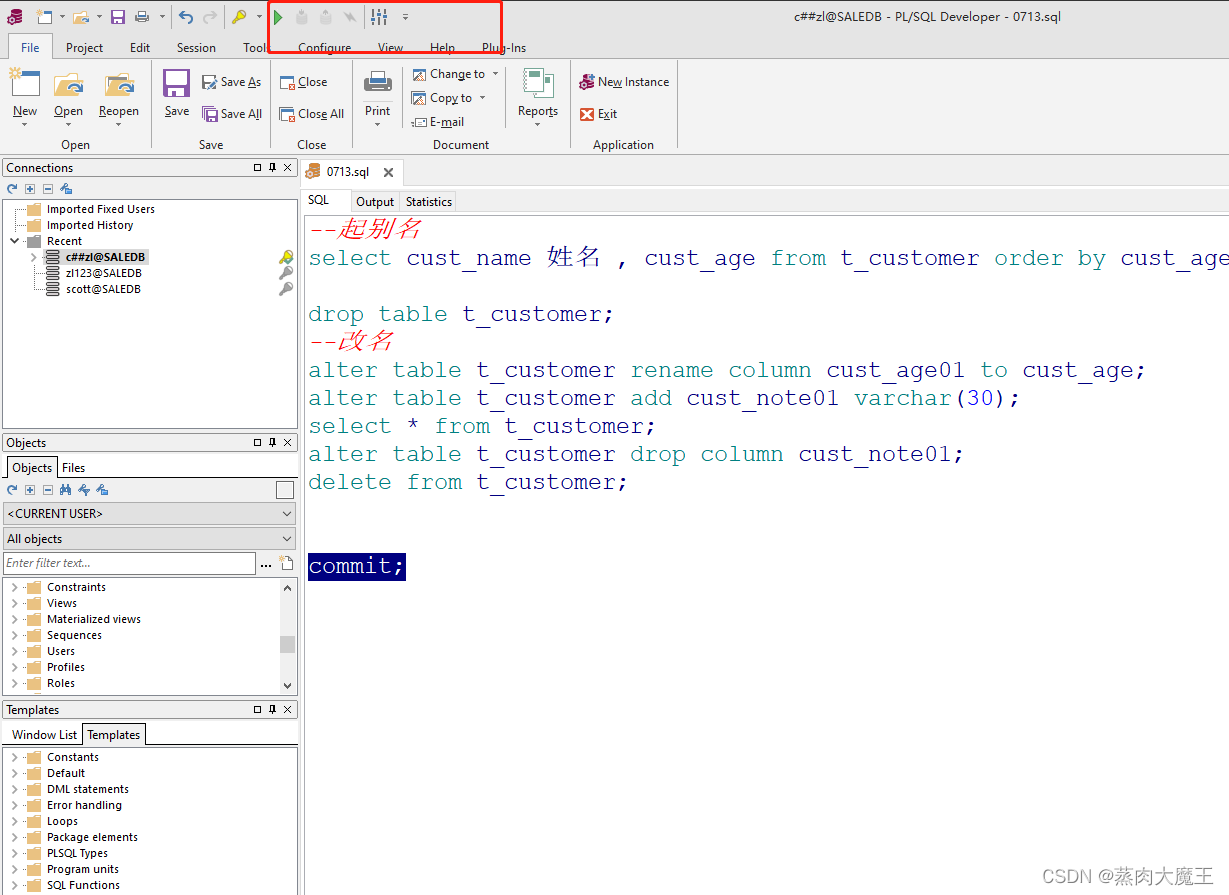Open the preferences sliders icon
The width and height of the screenshot is (1229, 895).
pos(379,17)
